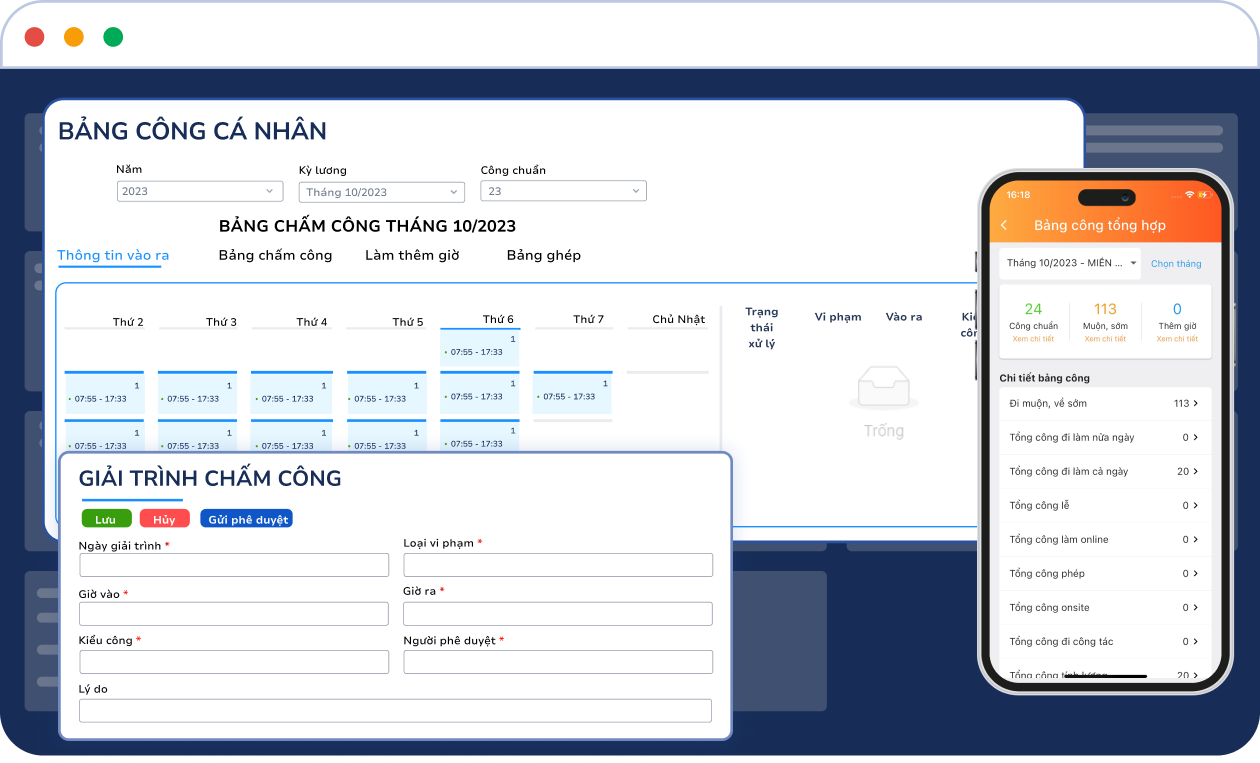
Task: Tap the back arrow in mobile header
Action: pos(1004,226)
